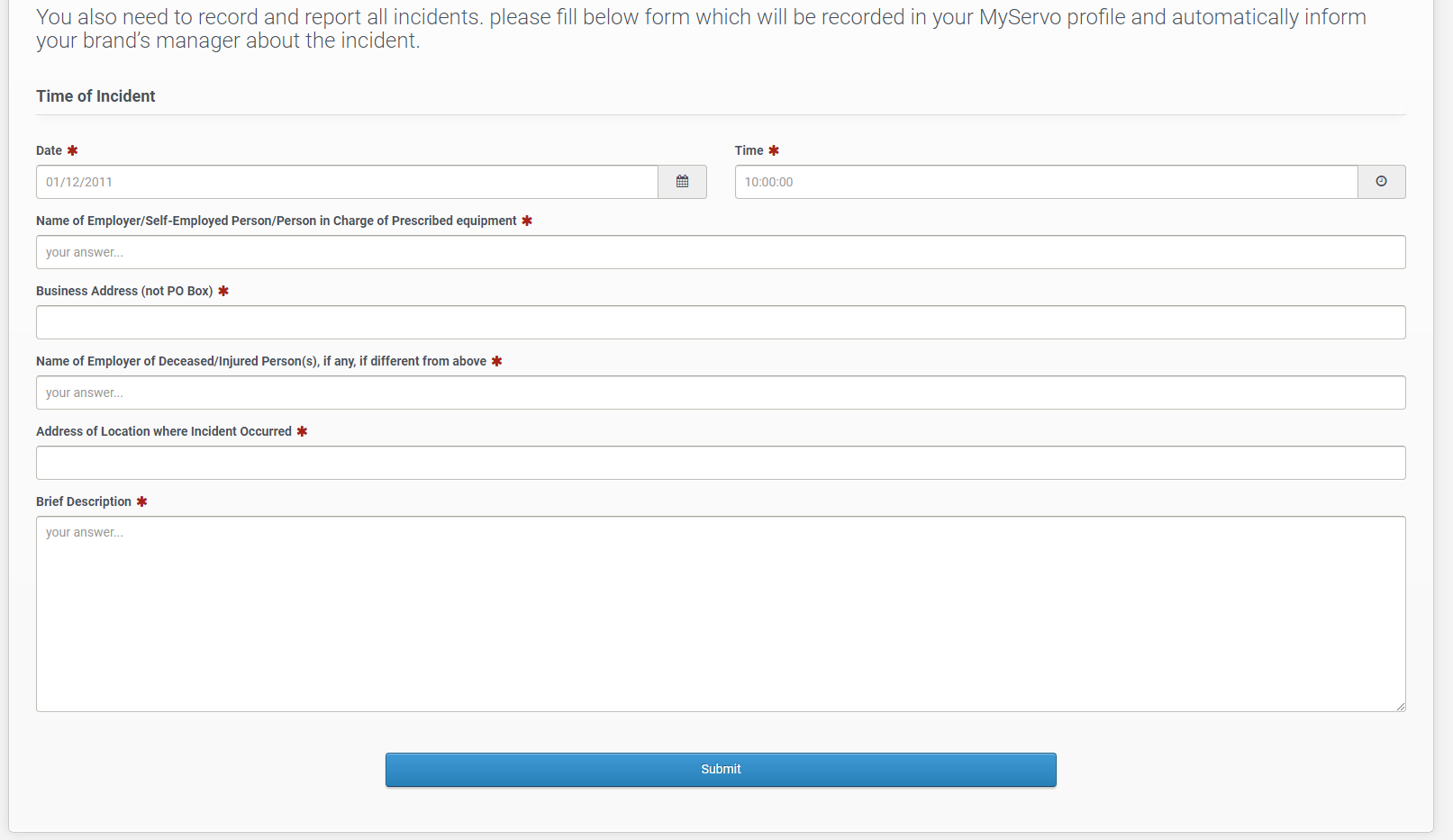
Task: Click the red required asterisk next to Time
Action: [x=774, y=150]
